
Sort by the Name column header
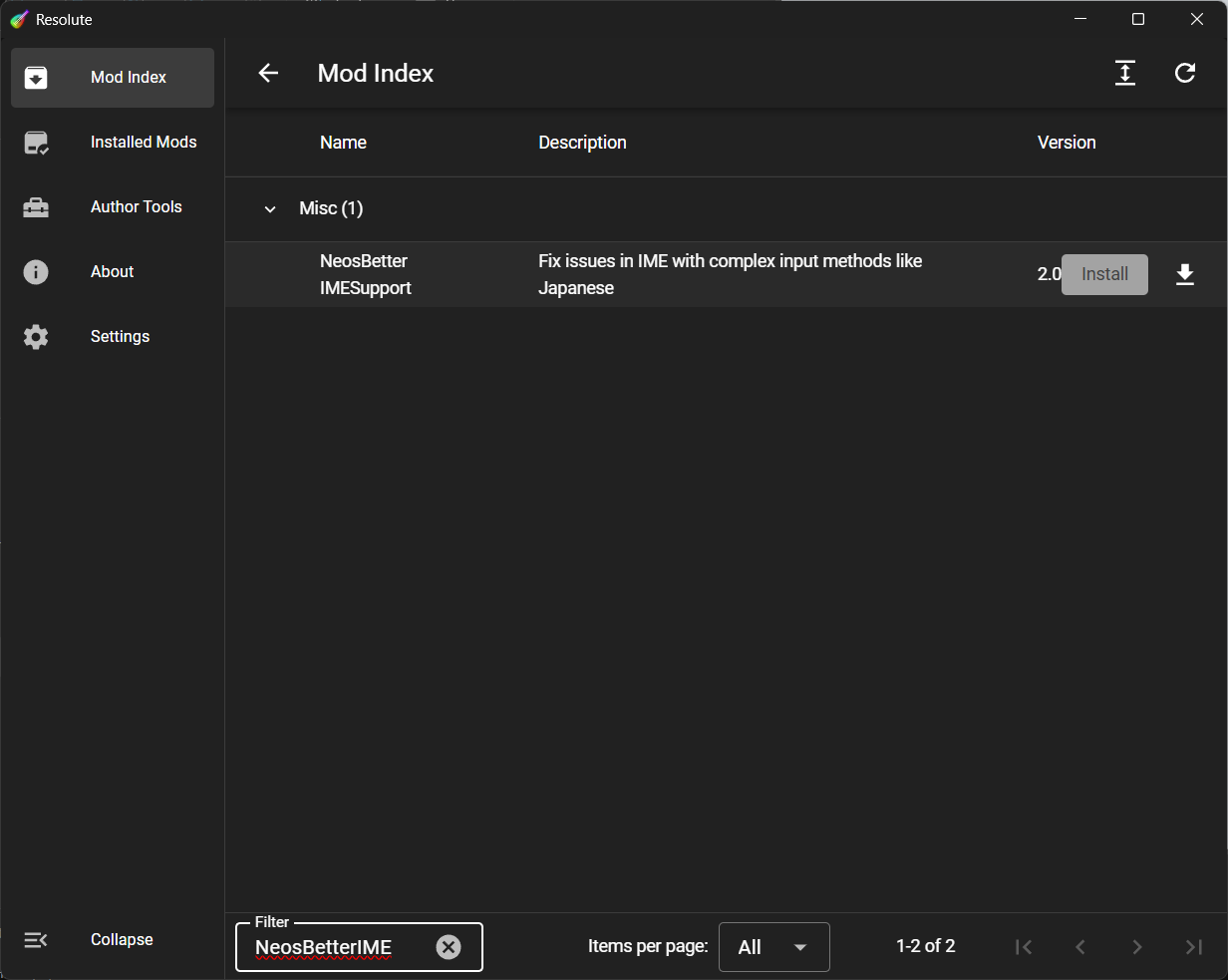[343, 143]
